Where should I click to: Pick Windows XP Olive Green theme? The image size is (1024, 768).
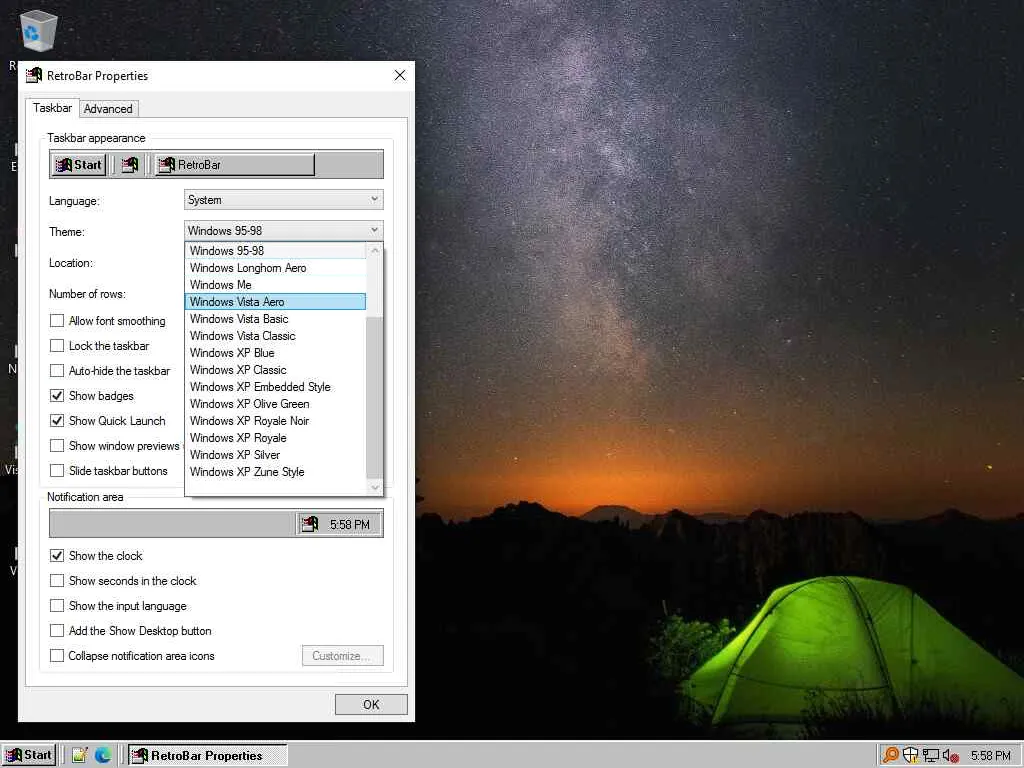[276, 404]
